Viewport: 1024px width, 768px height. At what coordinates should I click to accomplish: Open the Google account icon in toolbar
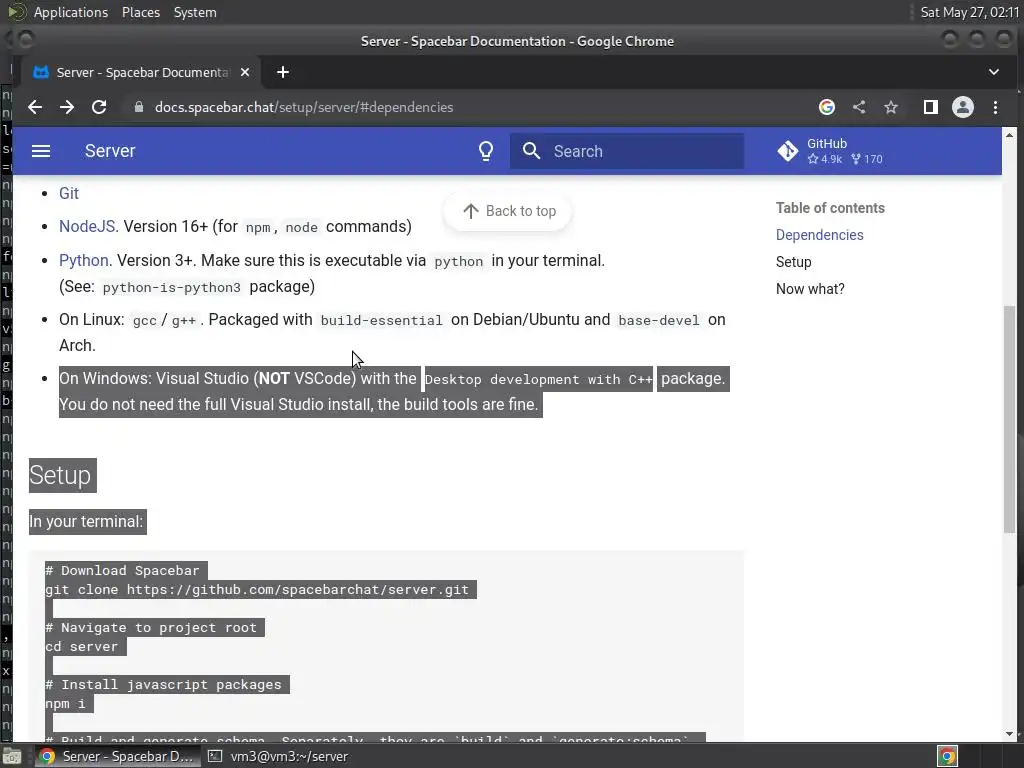tap(827, 107)
